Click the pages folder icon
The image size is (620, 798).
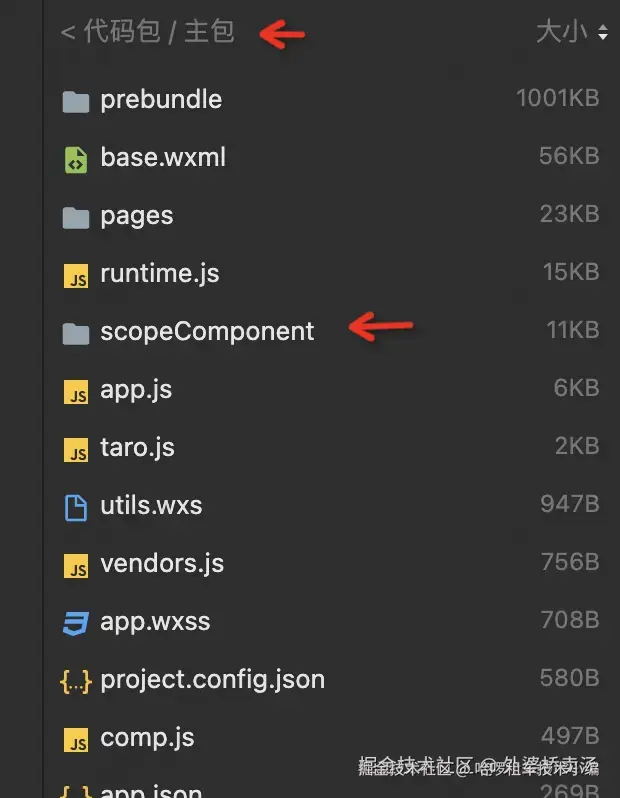[x=76, y=217]
